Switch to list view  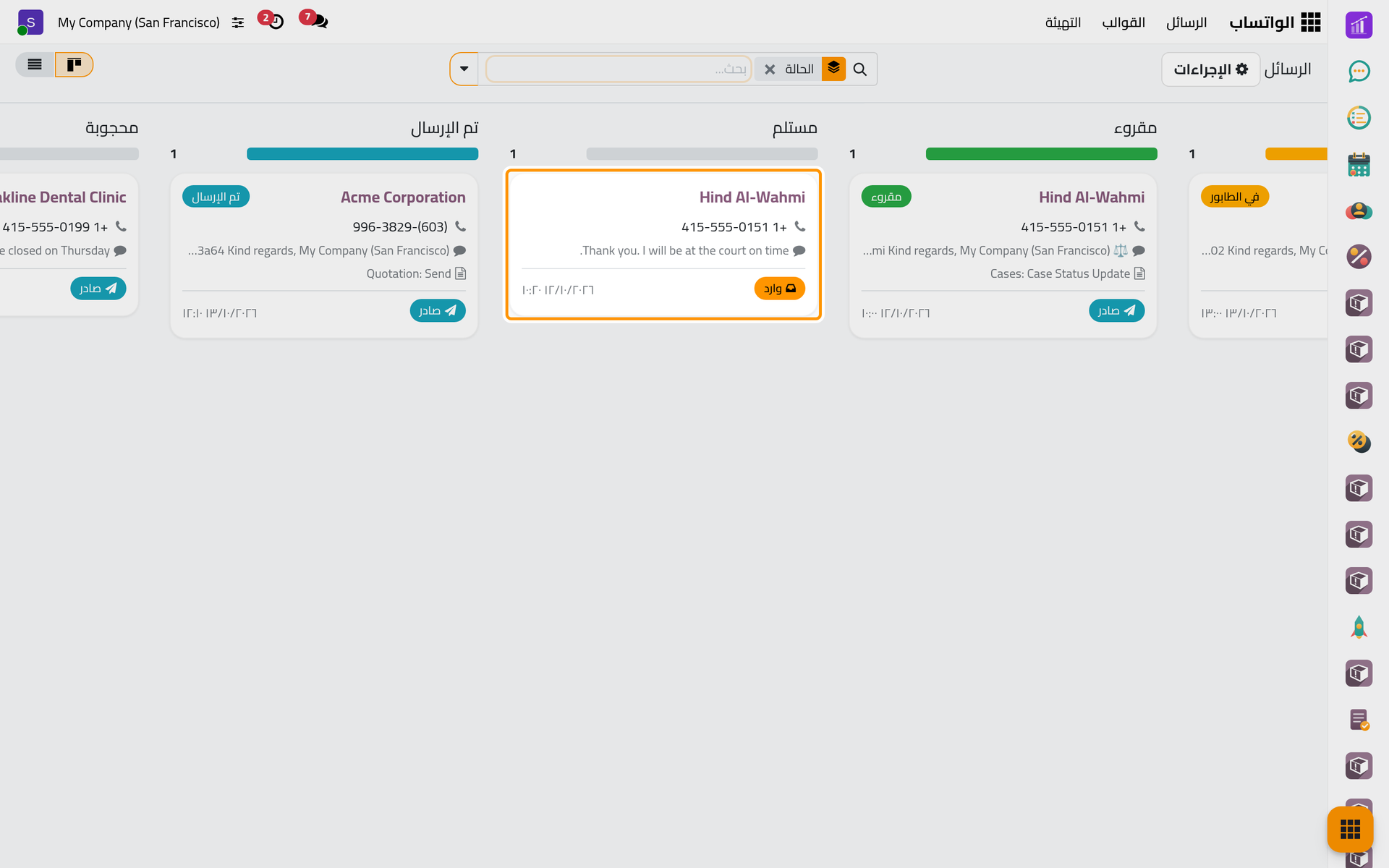(x=35, y=65)
